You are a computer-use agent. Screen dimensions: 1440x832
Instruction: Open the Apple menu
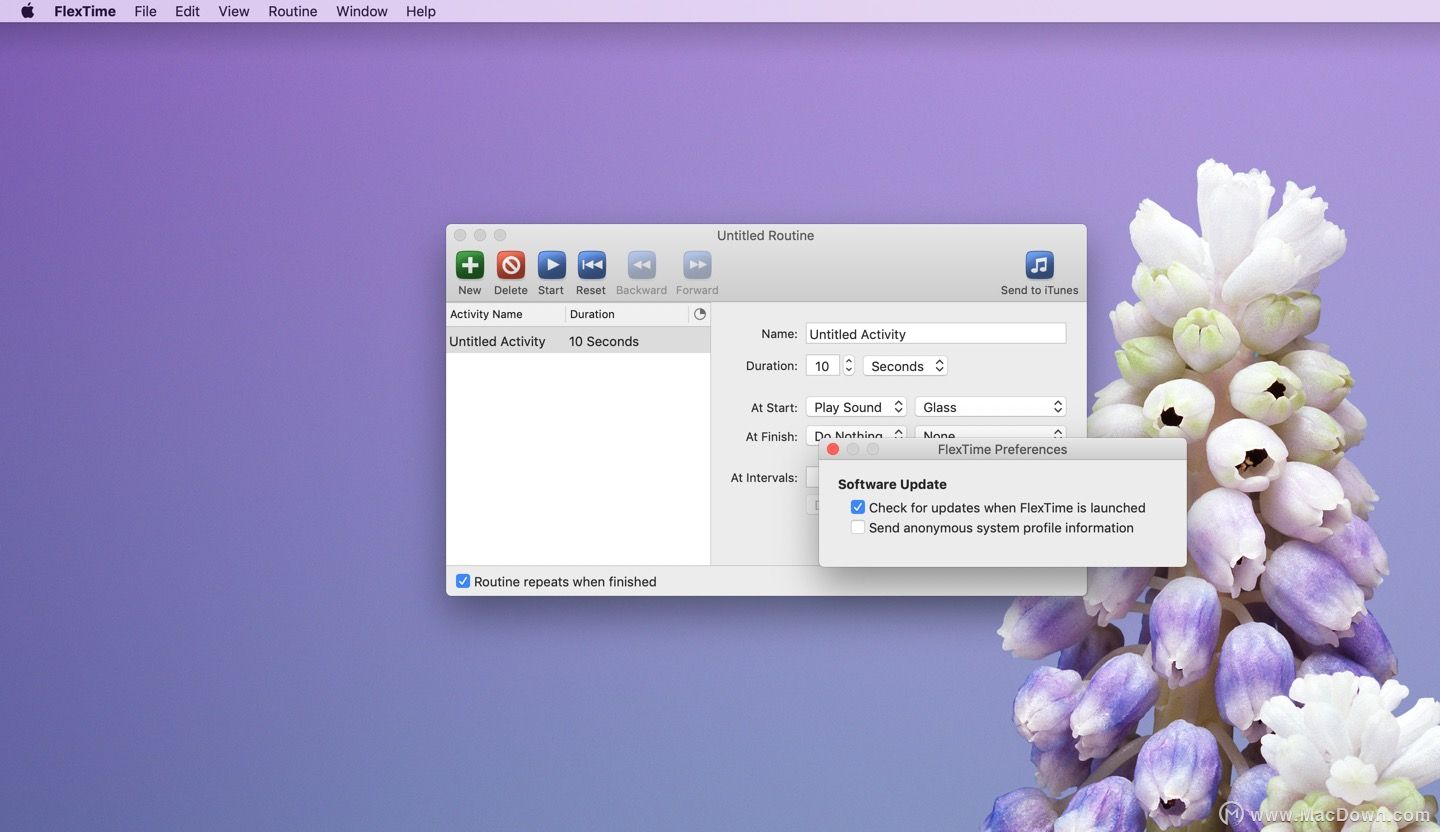28,11
